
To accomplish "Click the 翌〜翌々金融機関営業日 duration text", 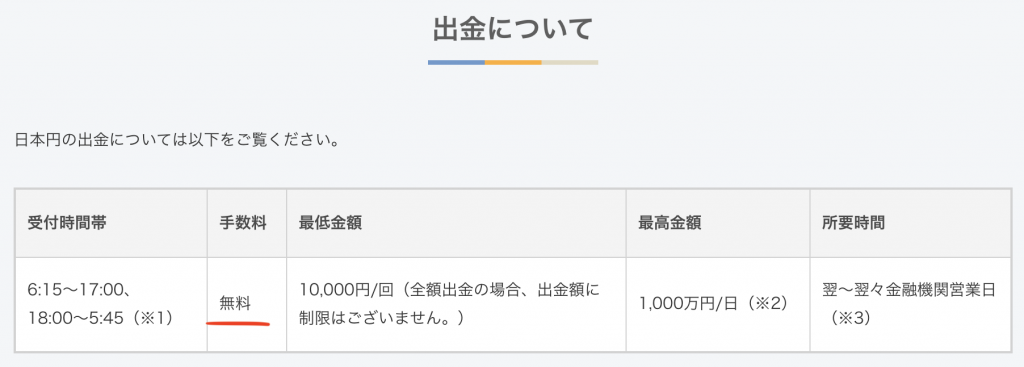I will point(909,289).
